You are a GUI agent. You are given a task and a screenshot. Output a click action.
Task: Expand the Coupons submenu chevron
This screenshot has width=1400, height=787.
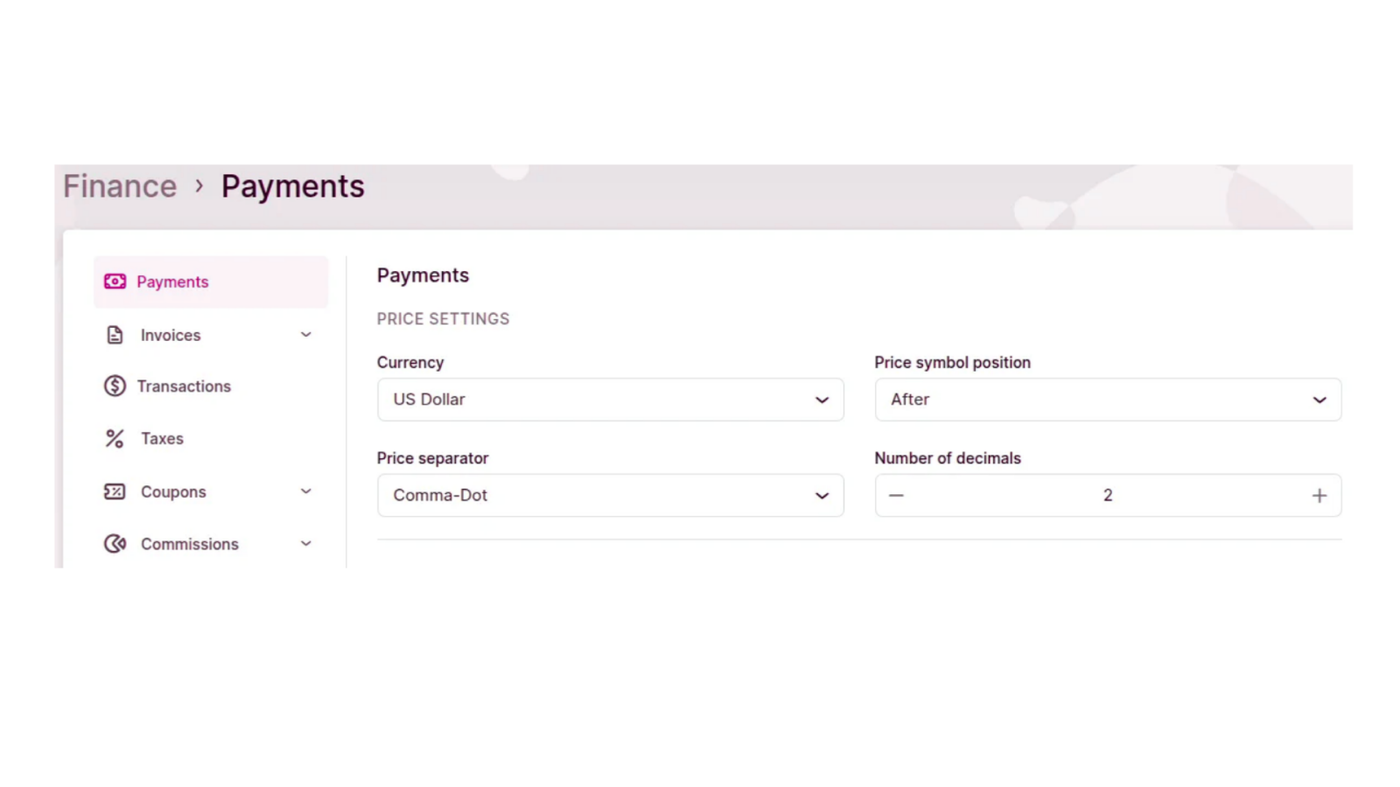[306, 492]
